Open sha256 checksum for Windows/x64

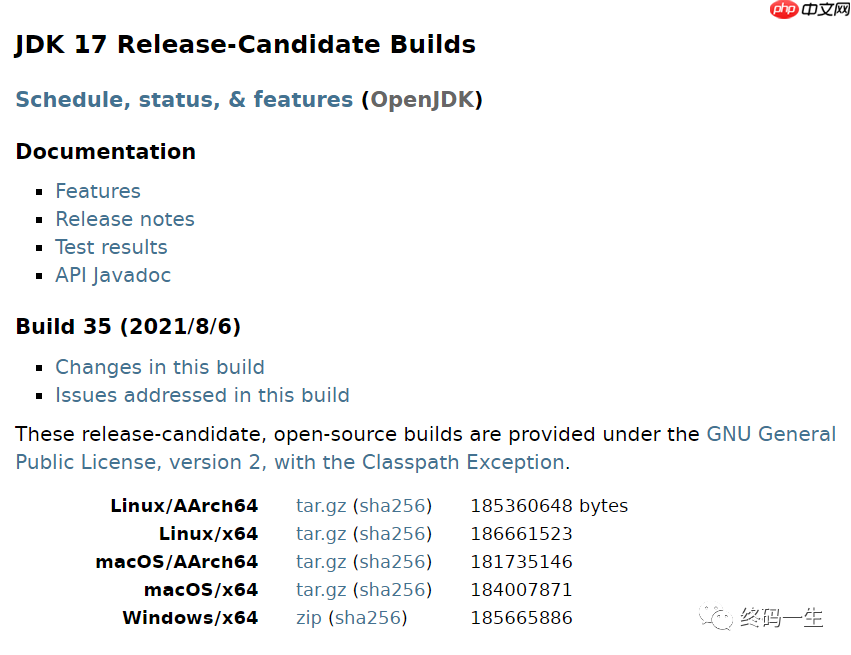[x=367, y=618]
